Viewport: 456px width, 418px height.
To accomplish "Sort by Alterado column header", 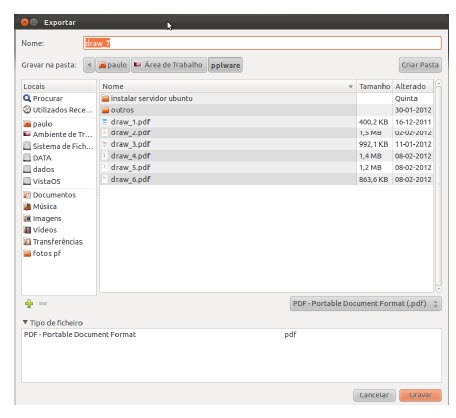I will 413,86.
